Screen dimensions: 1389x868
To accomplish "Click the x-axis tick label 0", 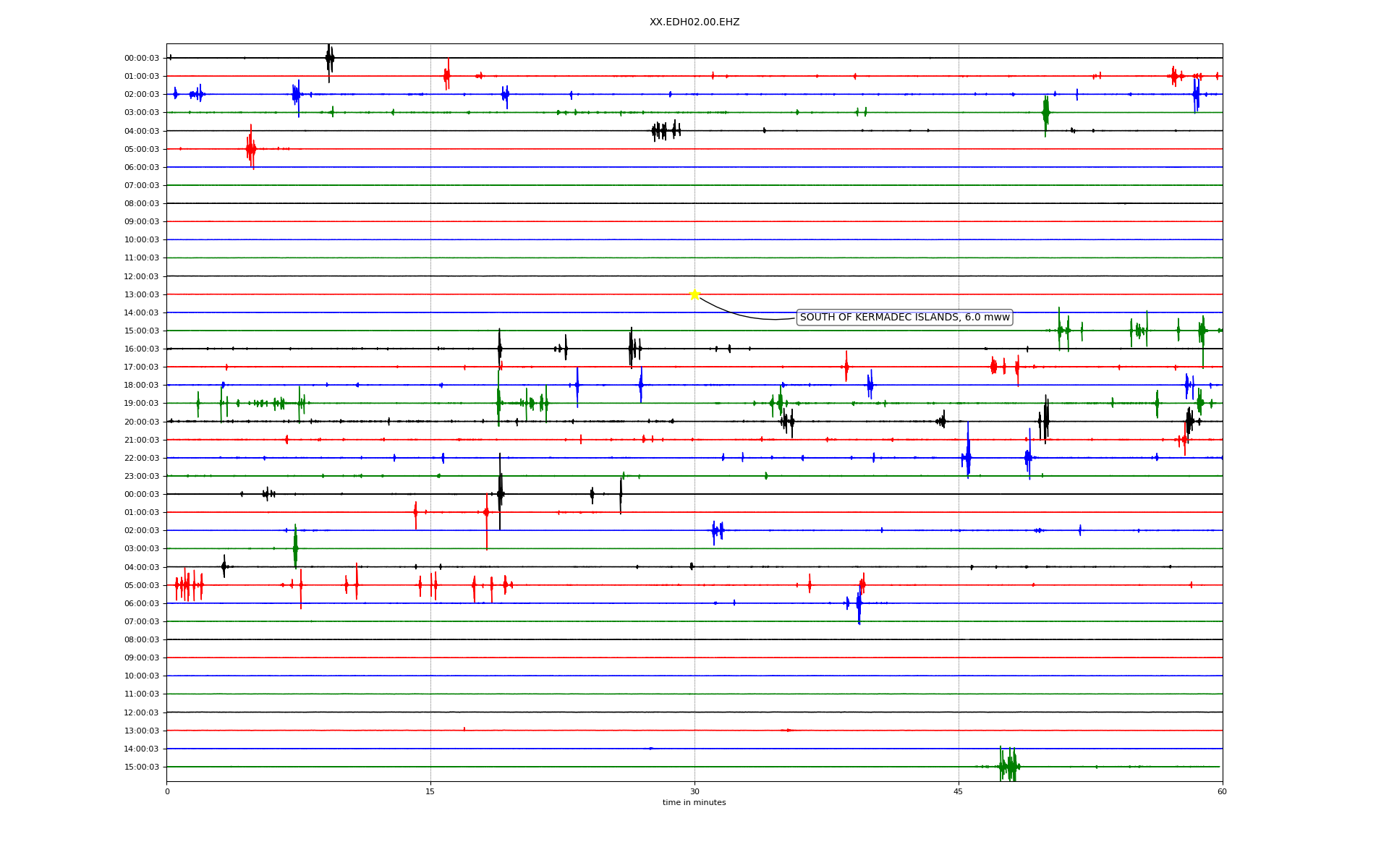I will pyautogui.click(x=167, y=791).
